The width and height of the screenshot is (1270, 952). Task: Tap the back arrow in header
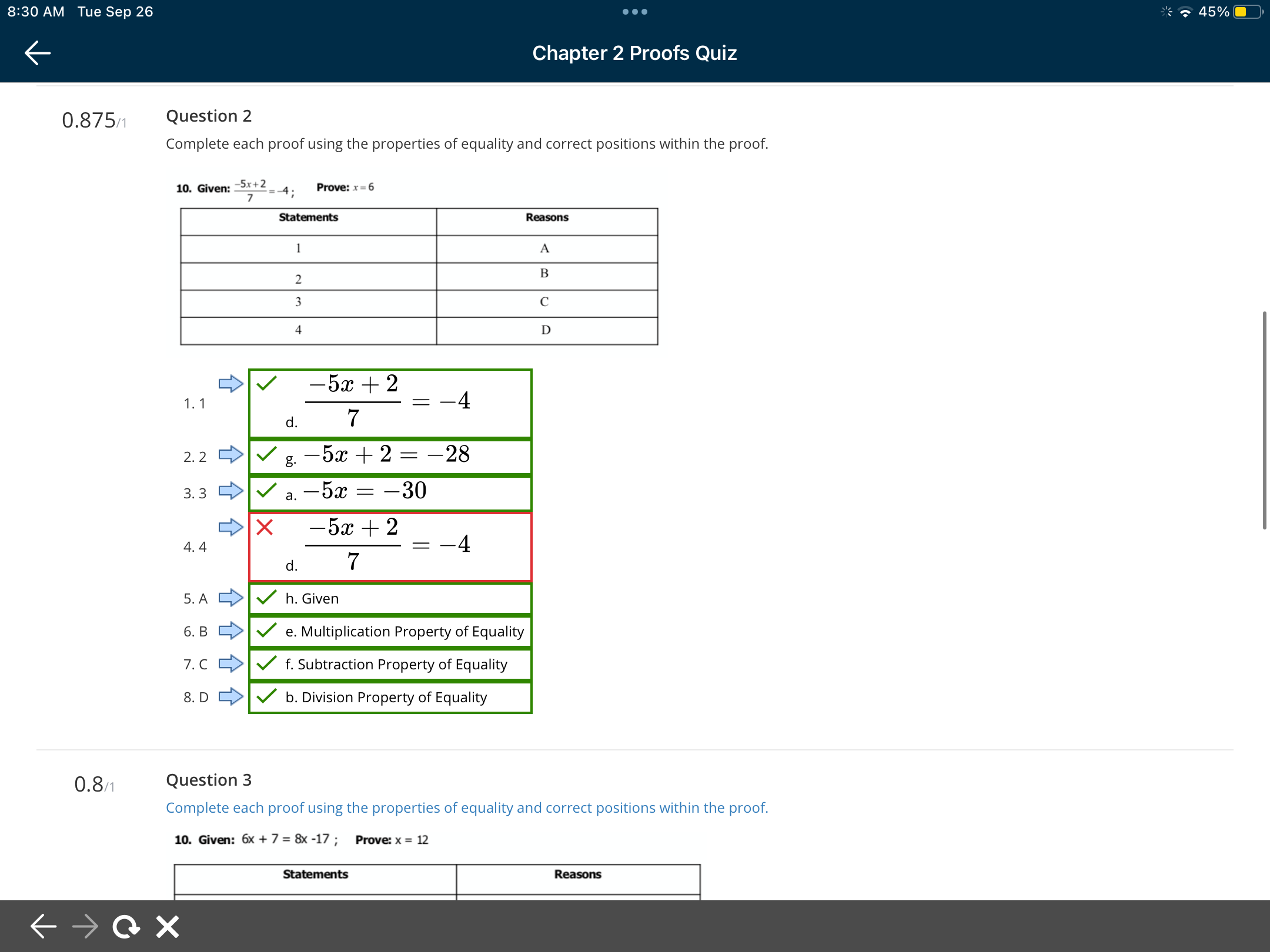click(x=38, y=53)
